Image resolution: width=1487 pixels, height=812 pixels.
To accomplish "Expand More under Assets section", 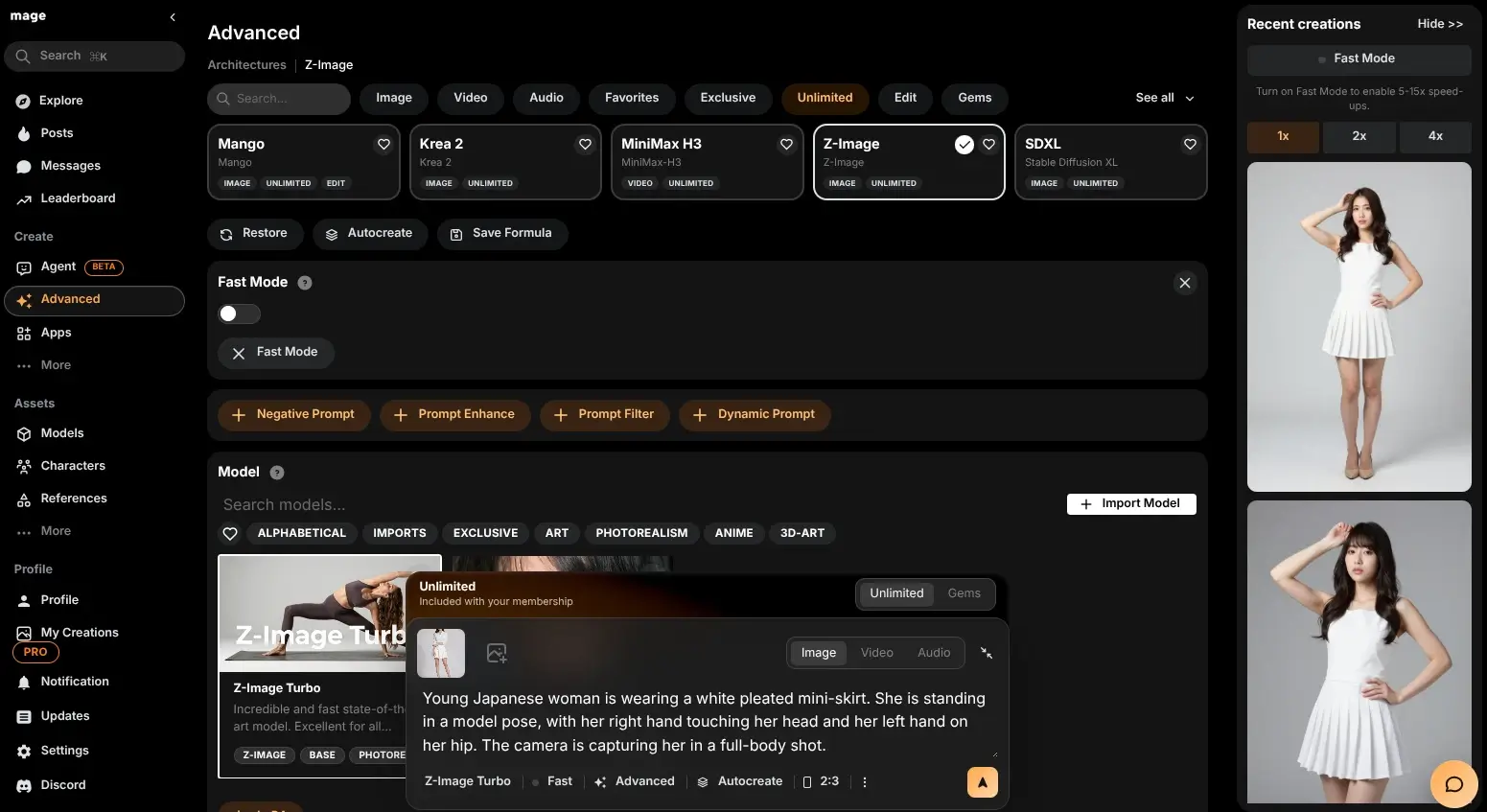I will (x=44, y=531).
